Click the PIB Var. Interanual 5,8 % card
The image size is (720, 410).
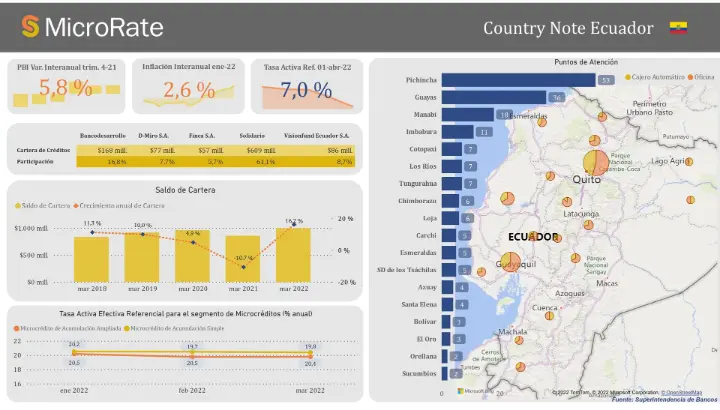[x=67, y=86]
